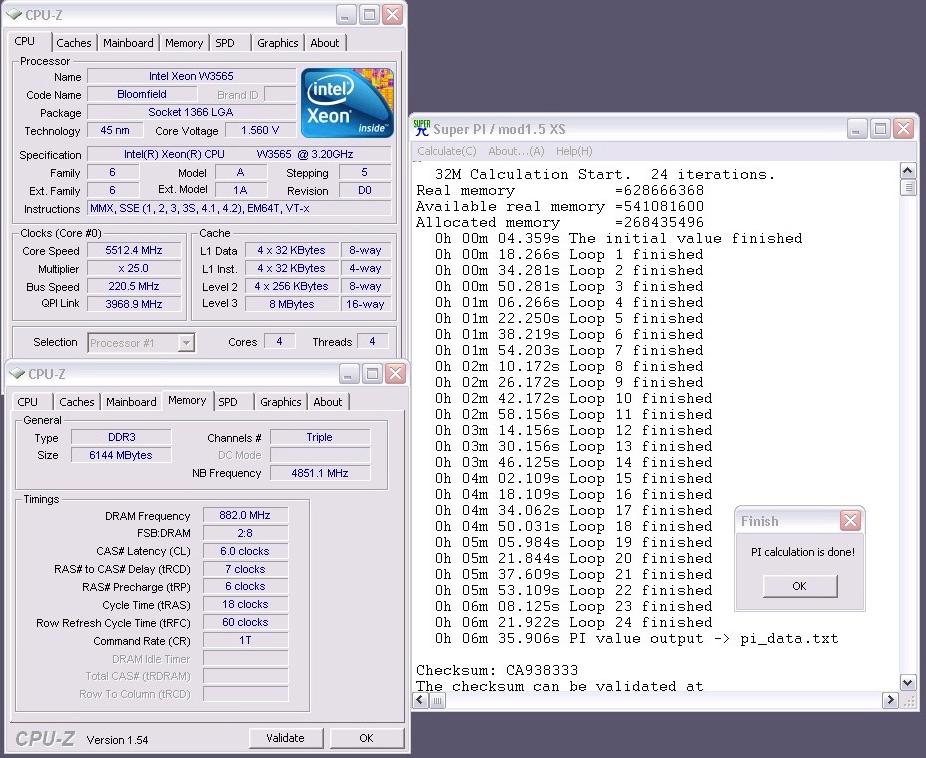Switch to Mainboard tab in upper CPU-Z window
The image size is (926, 758).
(x=128, y=43)
